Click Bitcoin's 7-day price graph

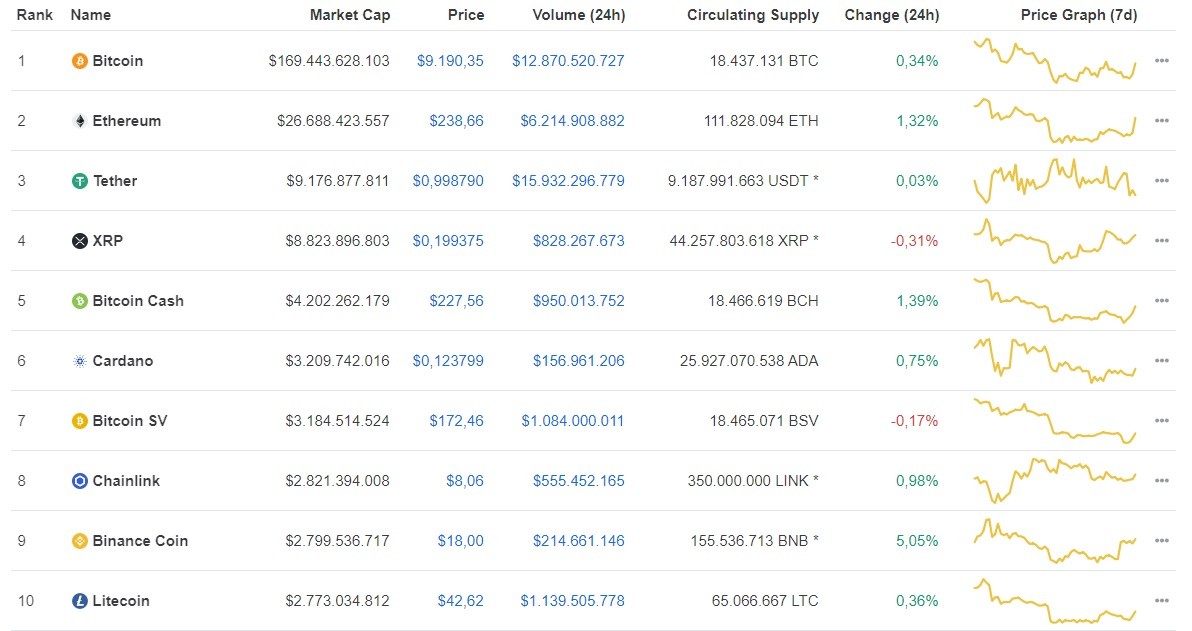coord(1055,60)
